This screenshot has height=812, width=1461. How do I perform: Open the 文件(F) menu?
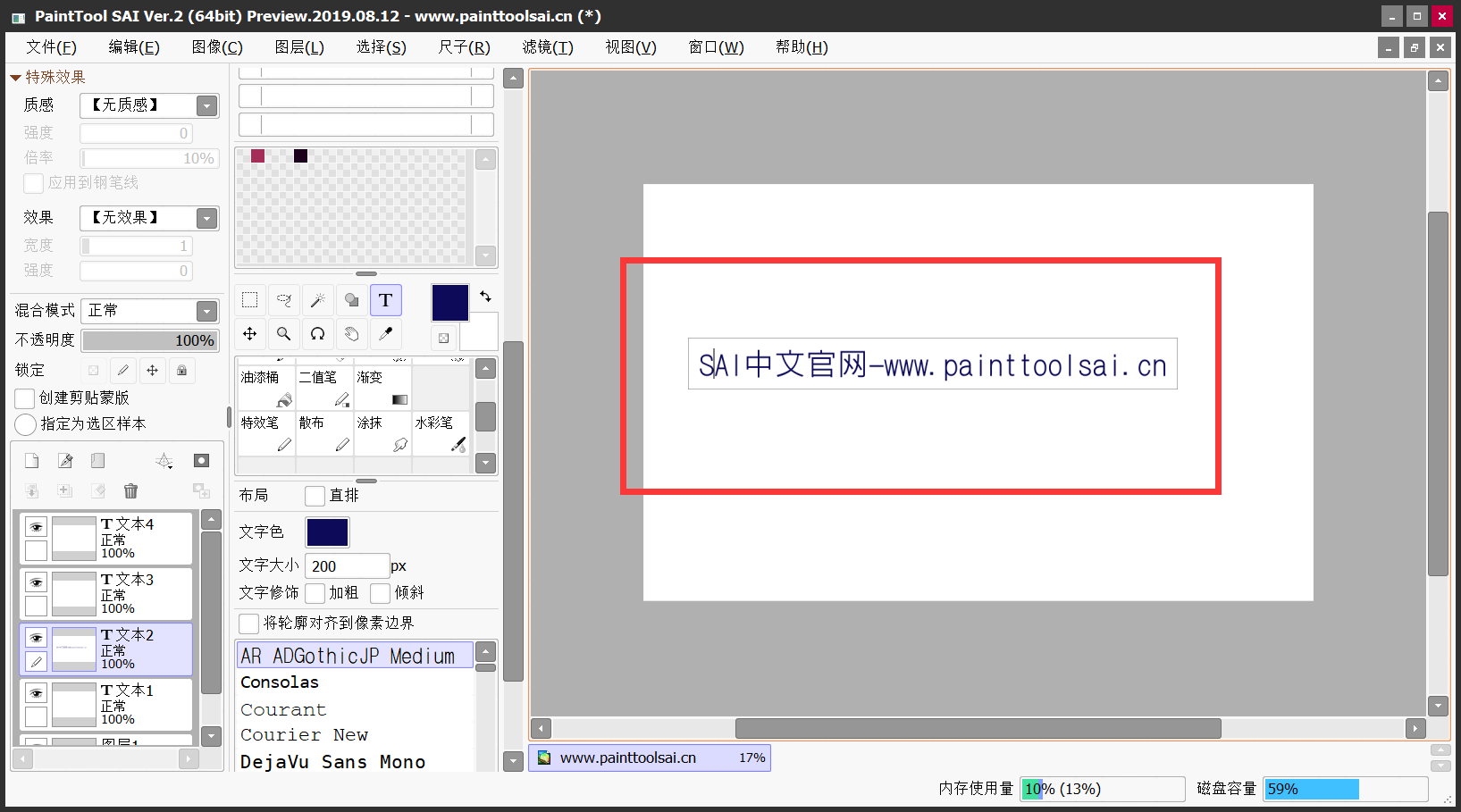(51, 47)
